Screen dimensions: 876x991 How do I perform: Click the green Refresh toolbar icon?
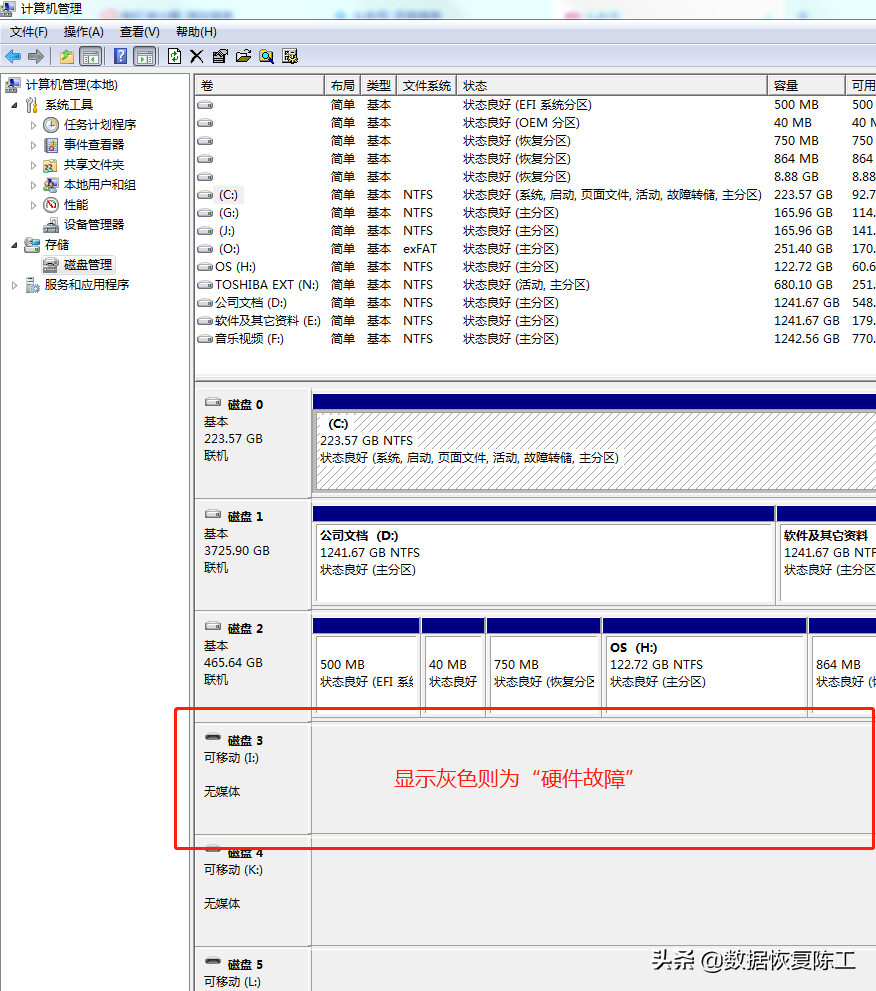tap(174, 56)
